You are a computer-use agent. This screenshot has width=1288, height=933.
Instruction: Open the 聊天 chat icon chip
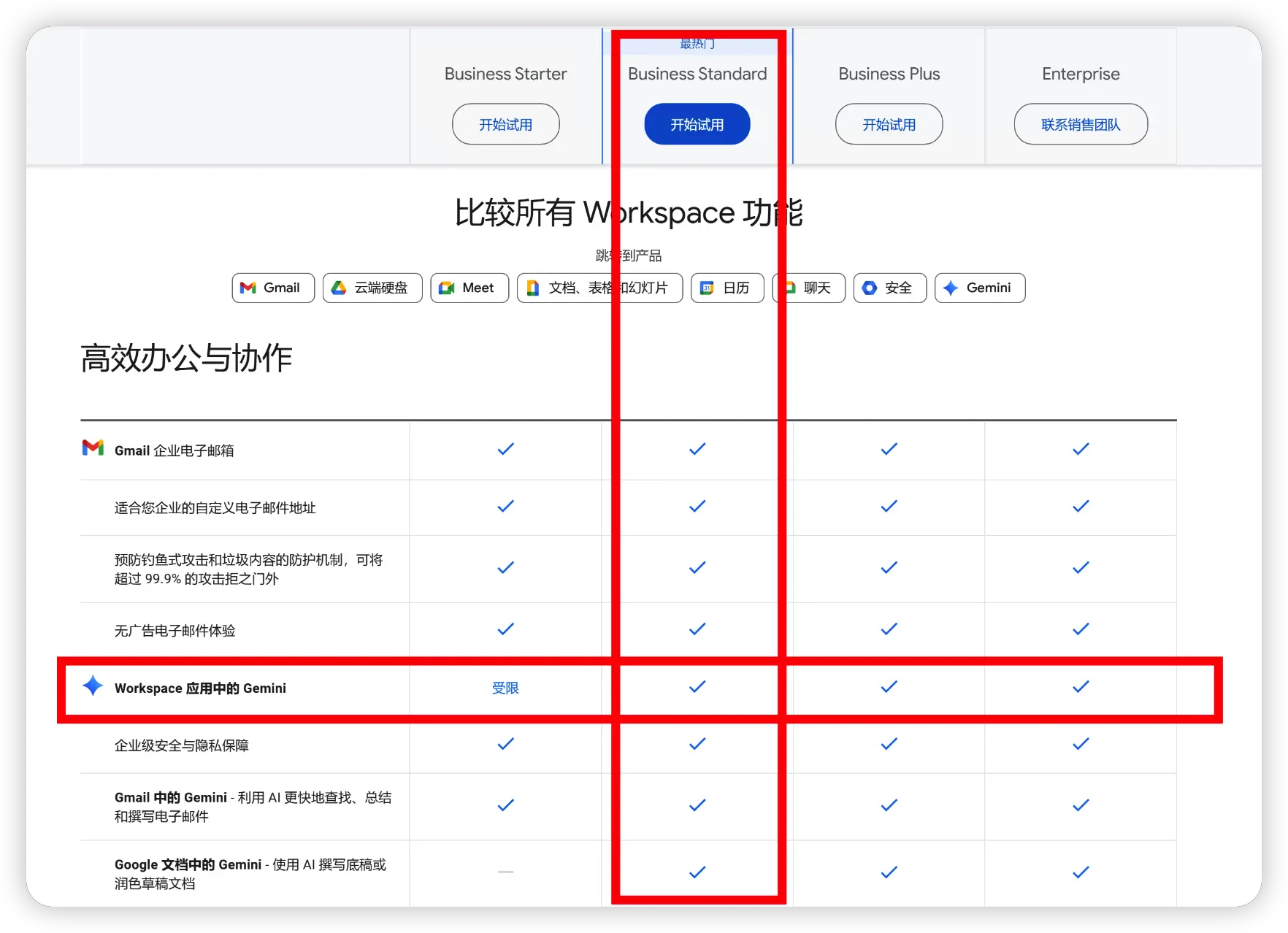pyautogui.click(x=790, y=288)
